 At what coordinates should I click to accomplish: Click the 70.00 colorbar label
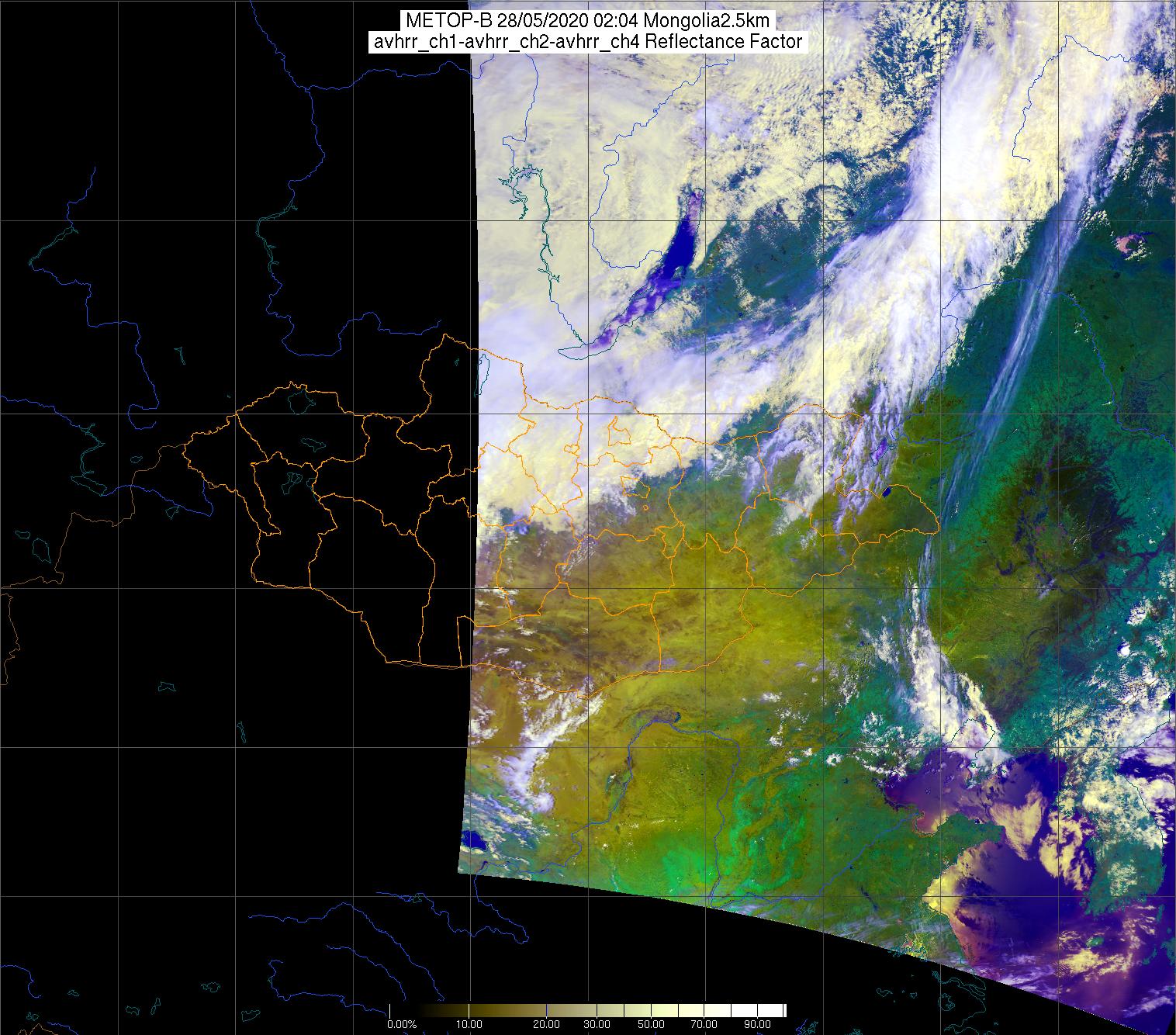705,1025
